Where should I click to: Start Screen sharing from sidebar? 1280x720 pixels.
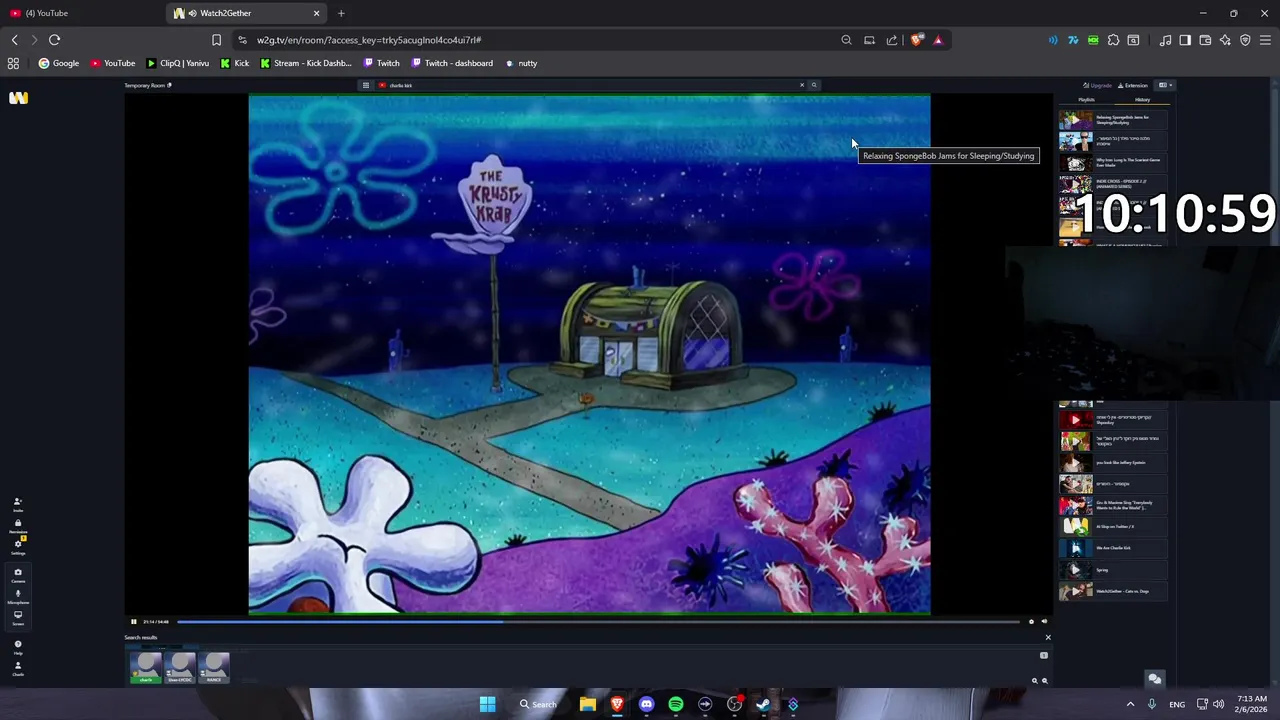click(x=17, y=617)
